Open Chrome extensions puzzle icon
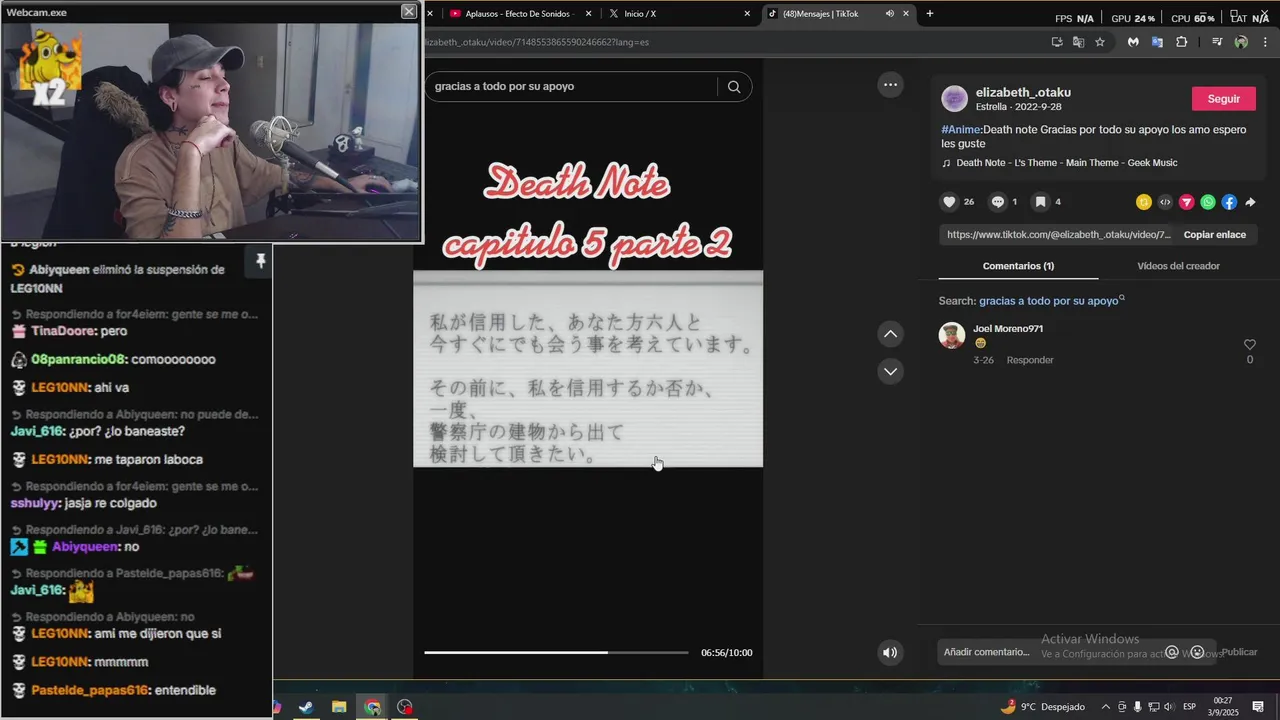The width and height of the screenshot is (1280, 720). pos(1182,42)
